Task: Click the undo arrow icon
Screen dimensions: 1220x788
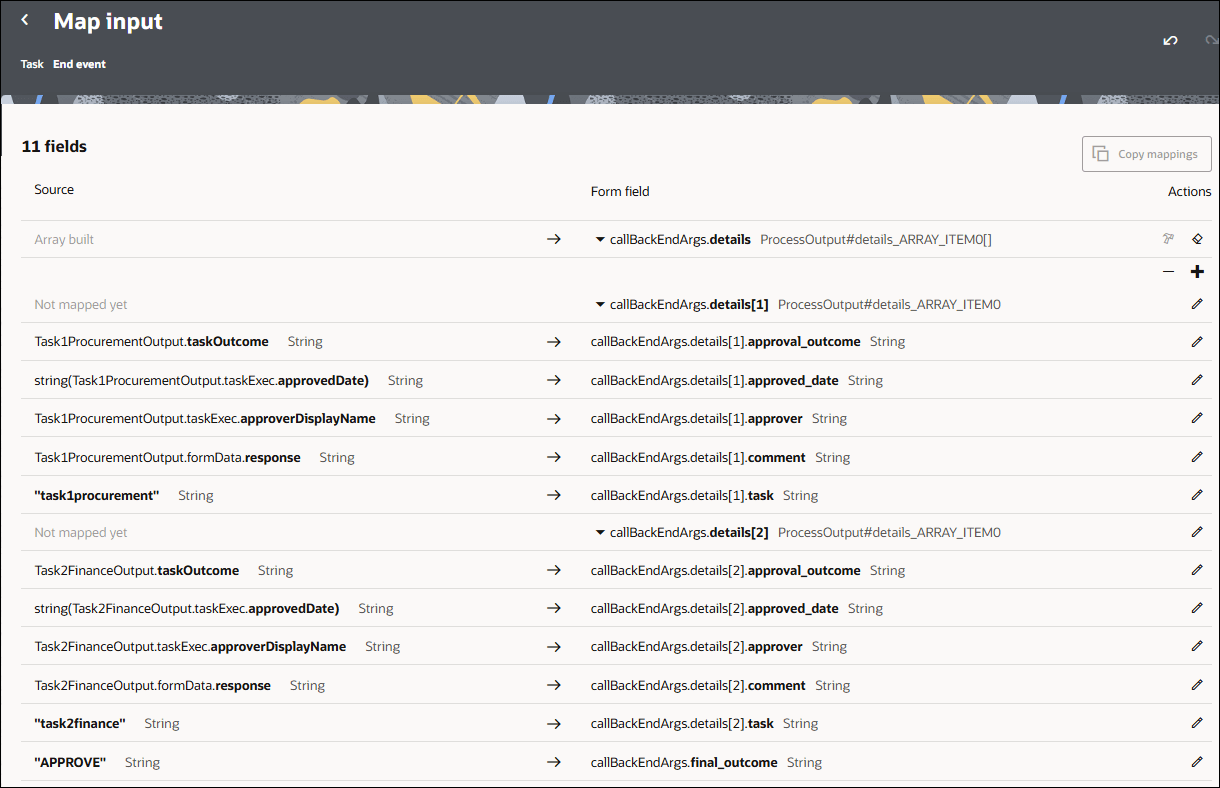Action: click(1170, 41)
